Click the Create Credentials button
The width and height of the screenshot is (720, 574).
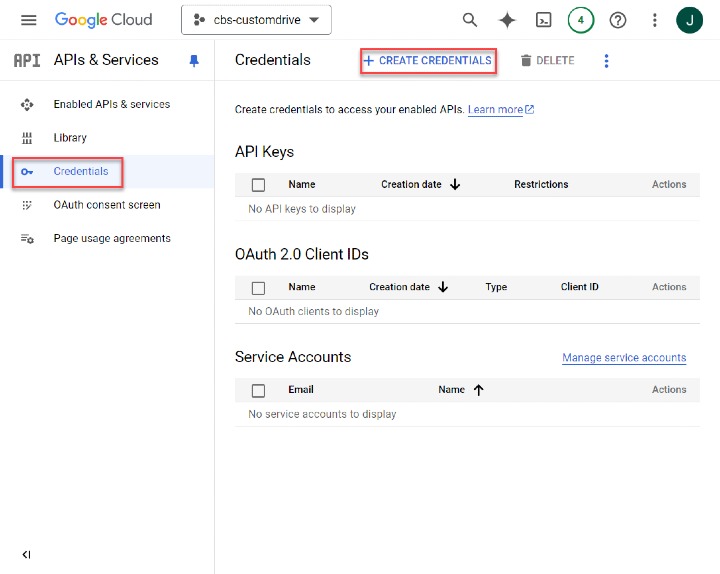click(428, 61)
